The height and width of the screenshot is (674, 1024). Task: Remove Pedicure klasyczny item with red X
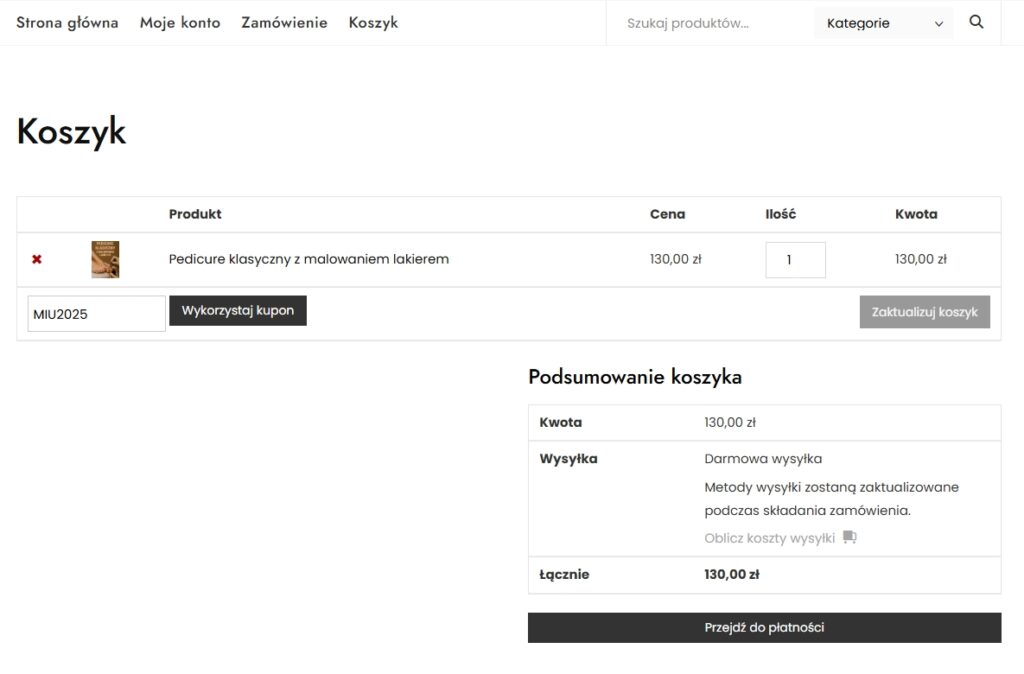tap(37, 259)
